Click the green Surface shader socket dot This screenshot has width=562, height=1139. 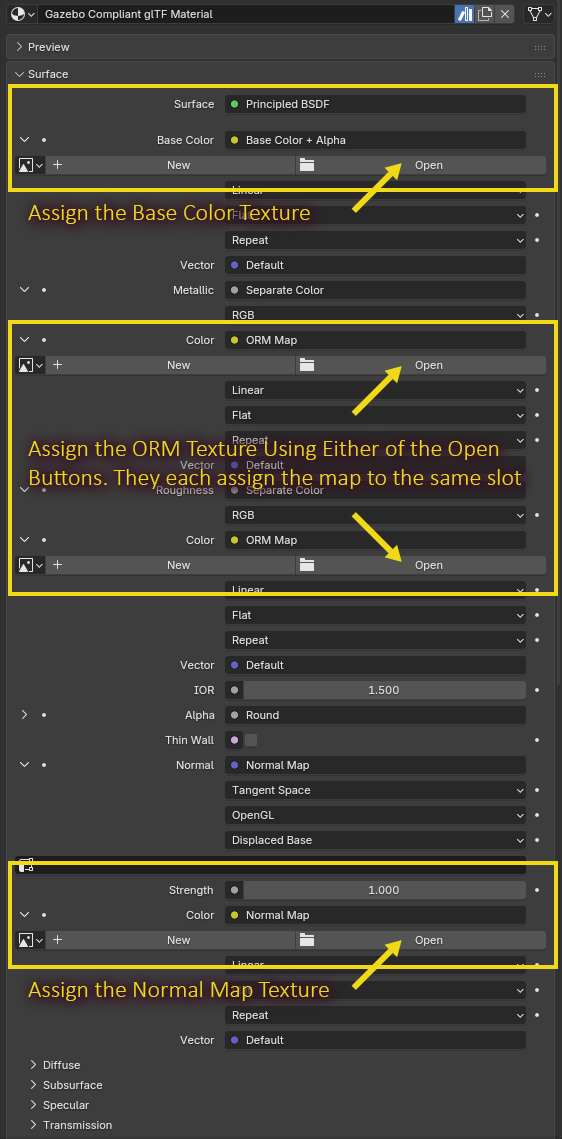[x=235, y=104]
